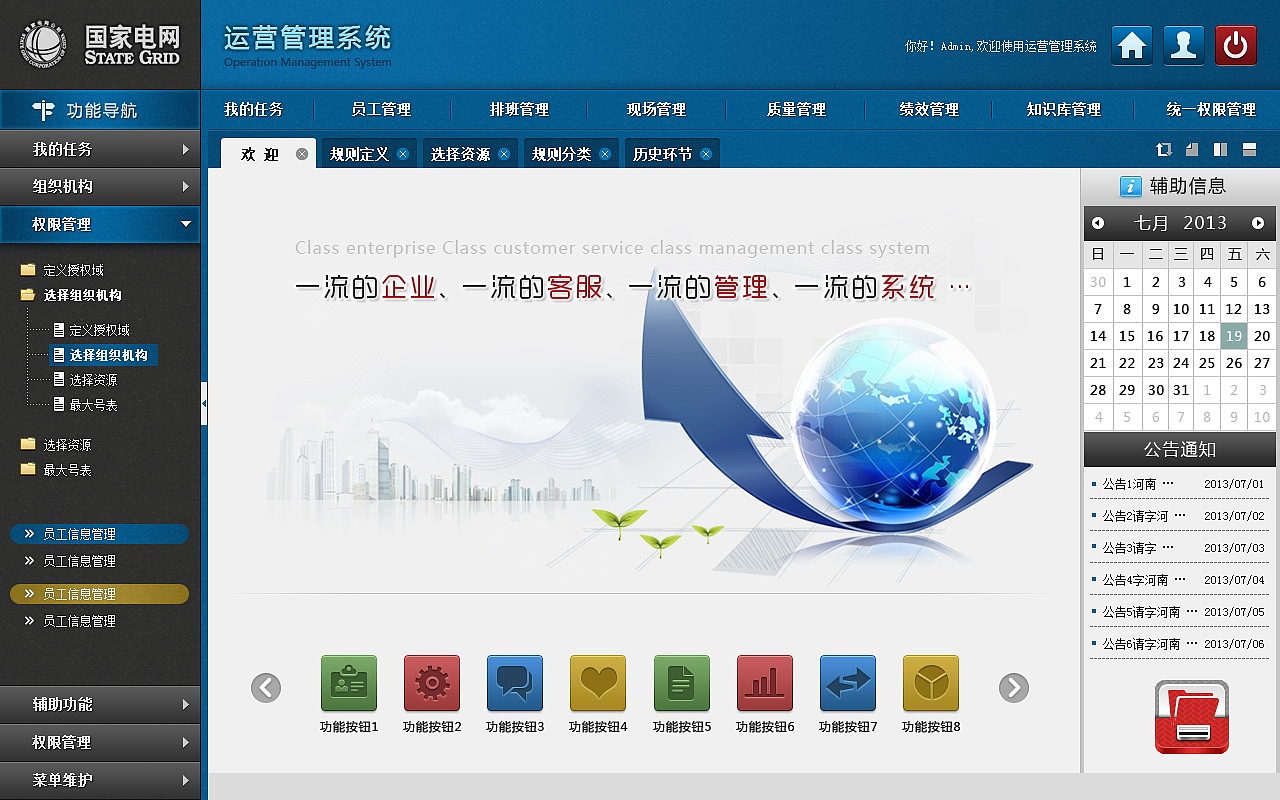Expand 菜单维护 sidebar section

click(100, 780)
